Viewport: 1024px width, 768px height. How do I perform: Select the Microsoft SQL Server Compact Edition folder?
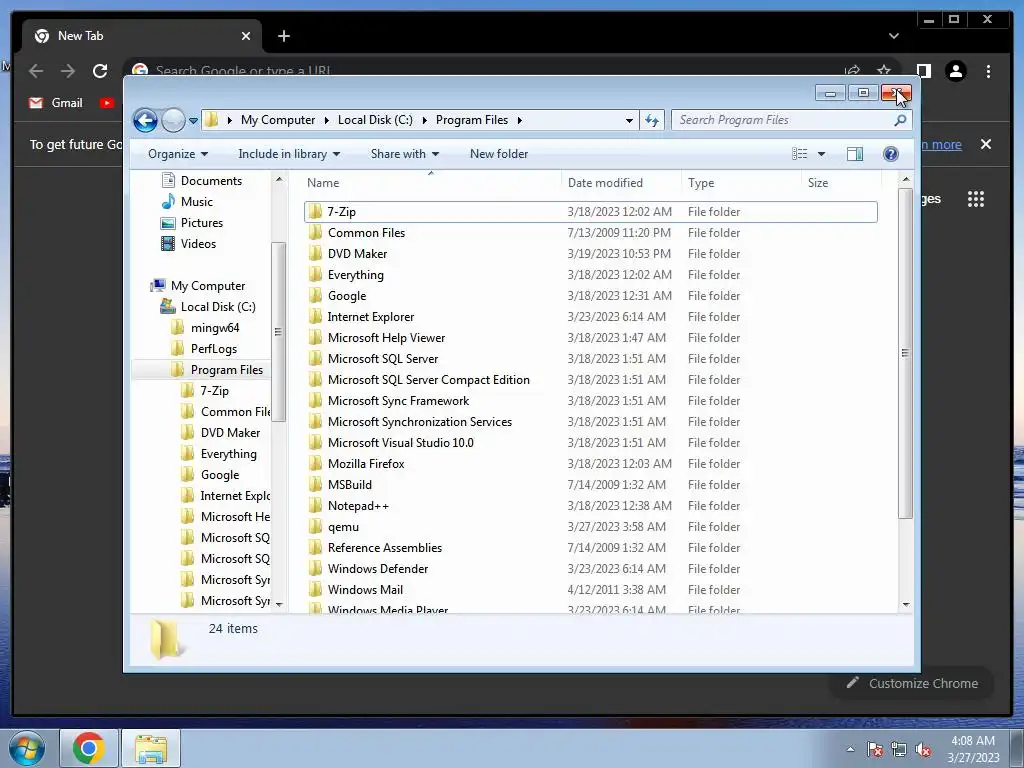pyautogui.click(x=590, y=379)
